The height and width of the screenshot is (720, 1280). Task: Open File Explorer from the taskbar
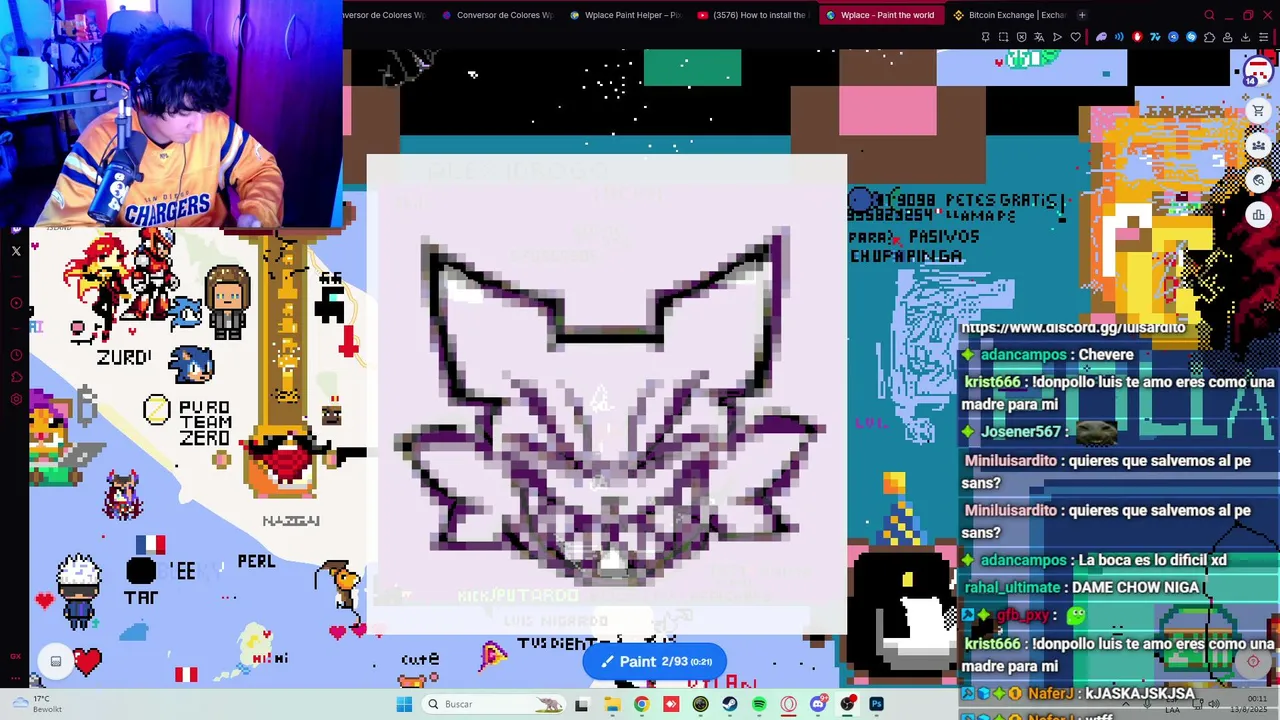tap(612, 704)
